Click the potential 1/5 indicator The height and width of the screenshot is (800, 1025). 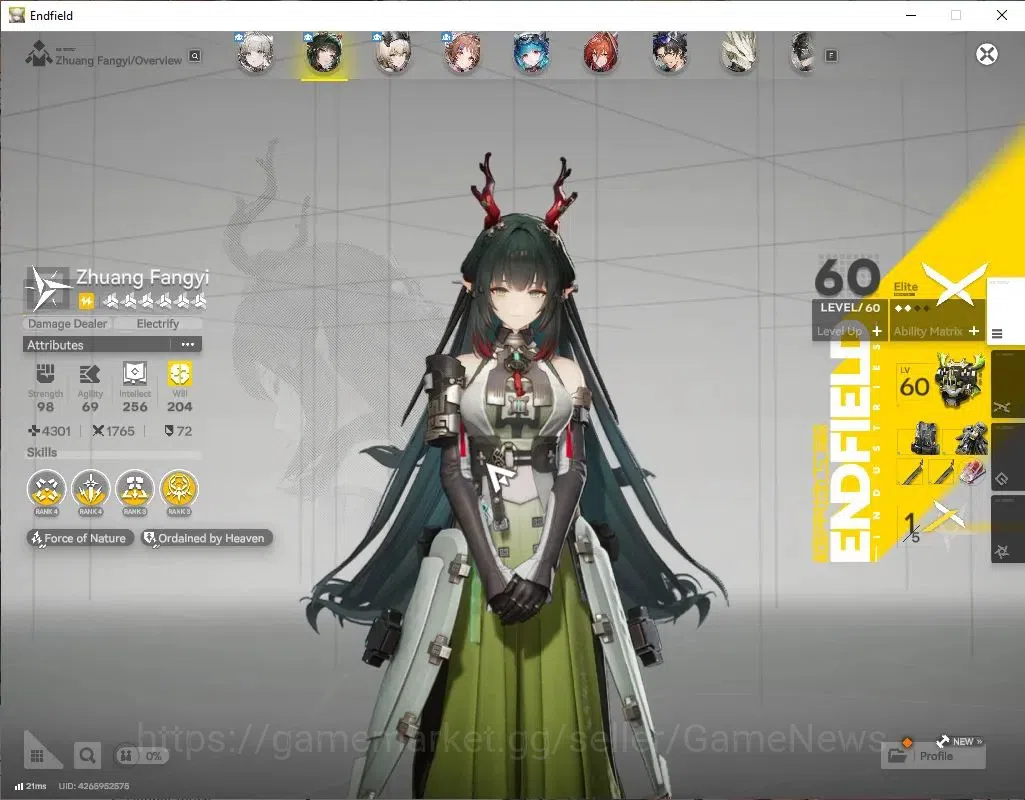click(x=932, y=524)
